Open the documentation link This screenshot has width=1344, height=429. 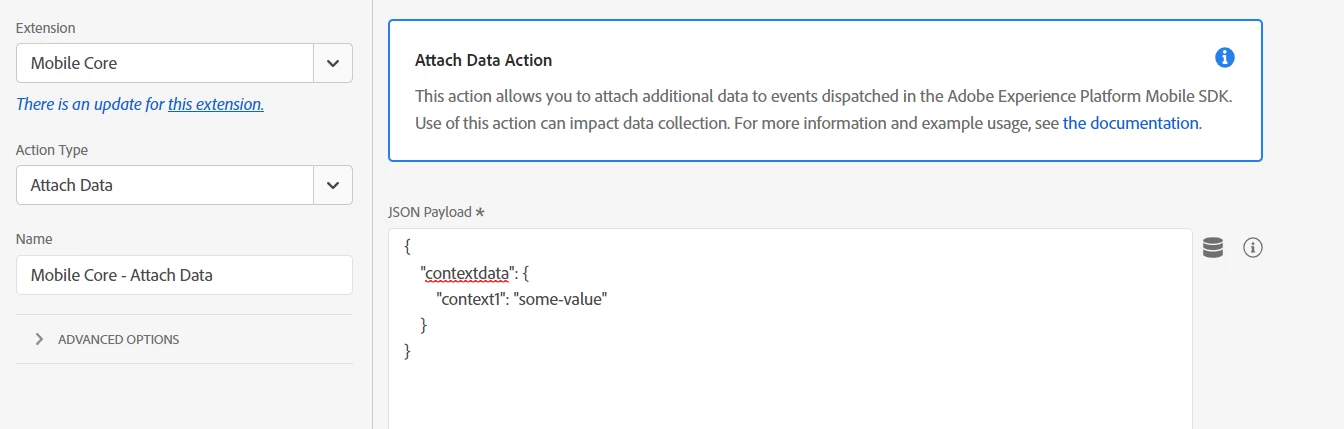coord(1130,123)
